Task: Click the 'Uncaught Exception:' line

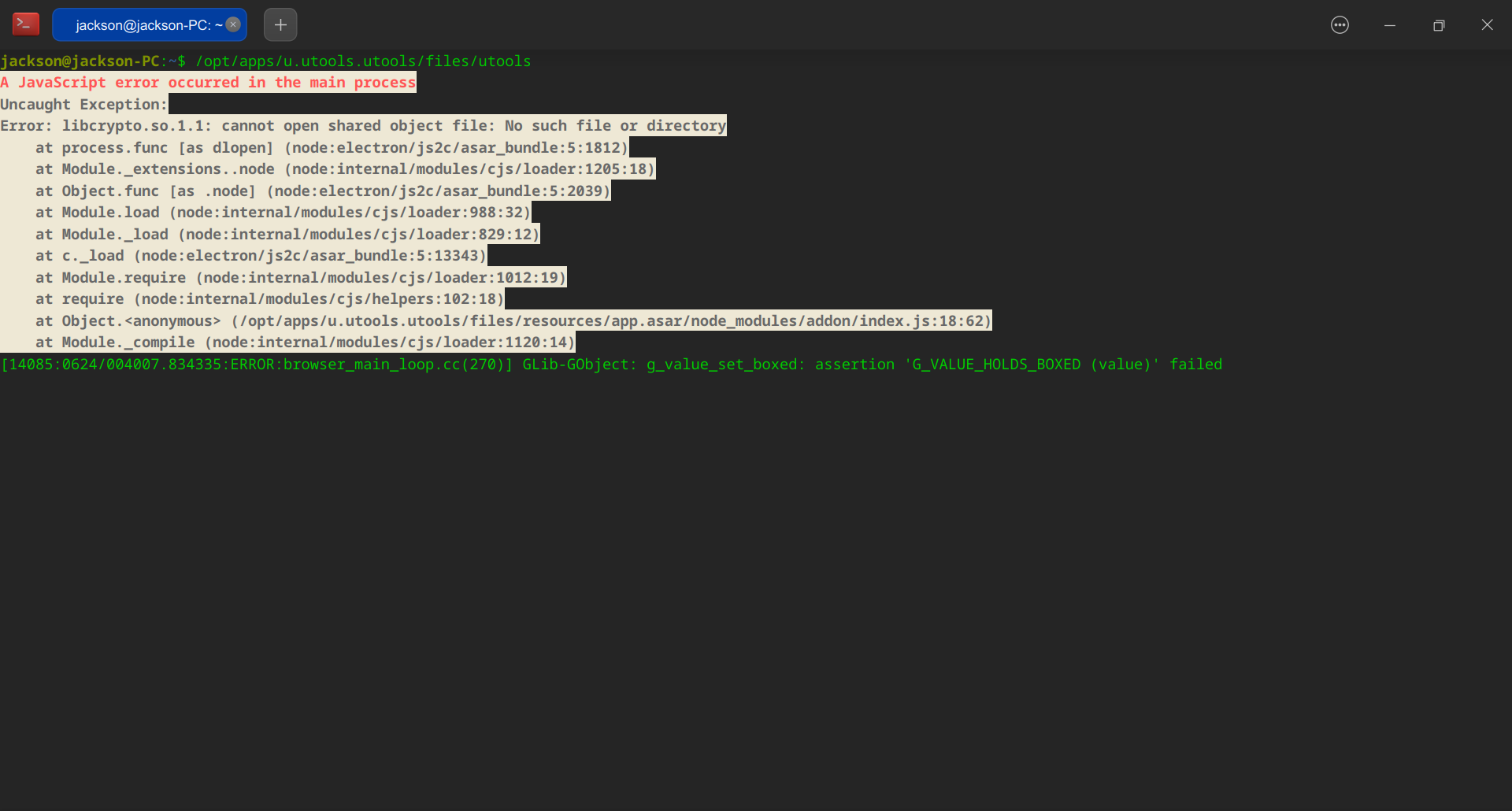Action: pyautogui.click(x=84, y=105)
